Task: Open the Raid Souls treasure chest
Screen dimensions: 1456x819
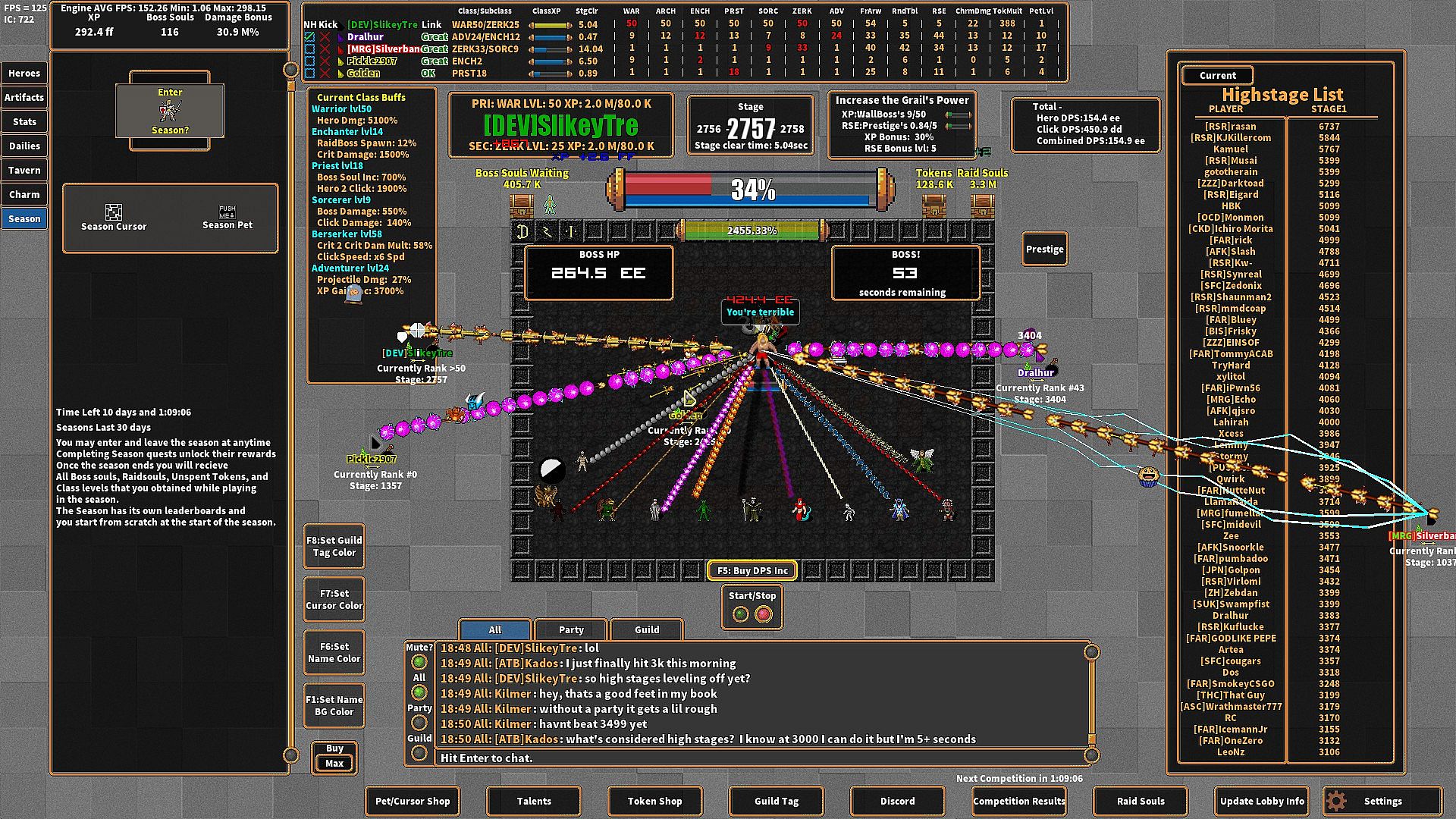Action: 982,205
